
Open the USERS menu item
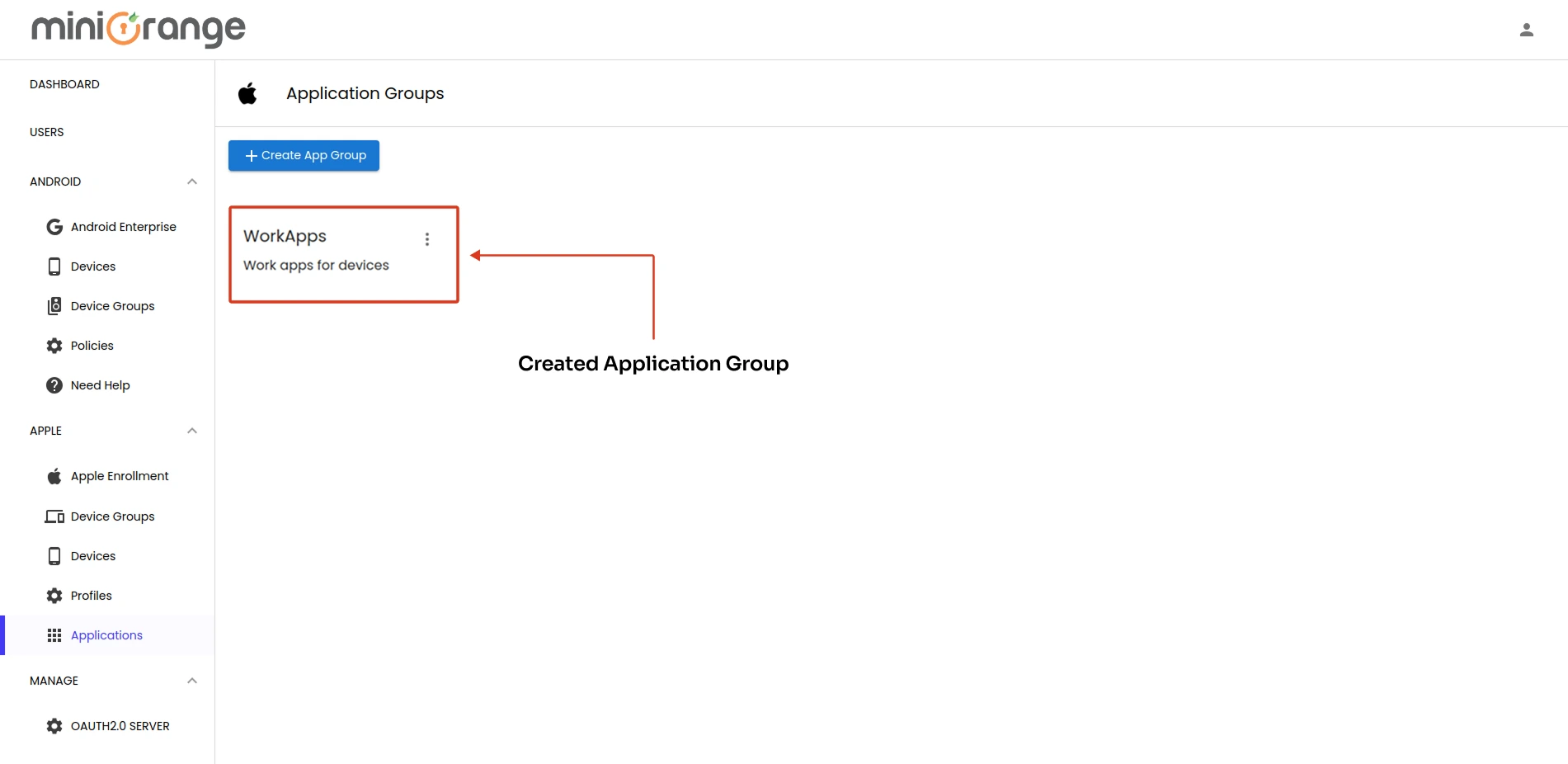pyautogui.click(x=46, y=132)
